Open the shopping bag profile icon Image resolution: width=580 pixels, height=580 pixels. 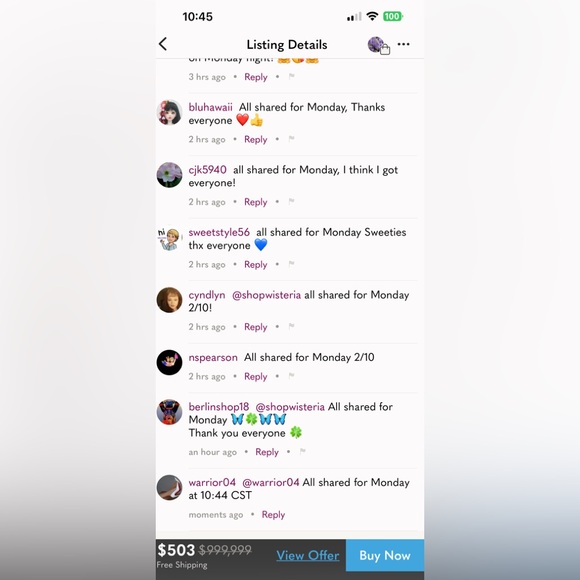click(378, 45)
